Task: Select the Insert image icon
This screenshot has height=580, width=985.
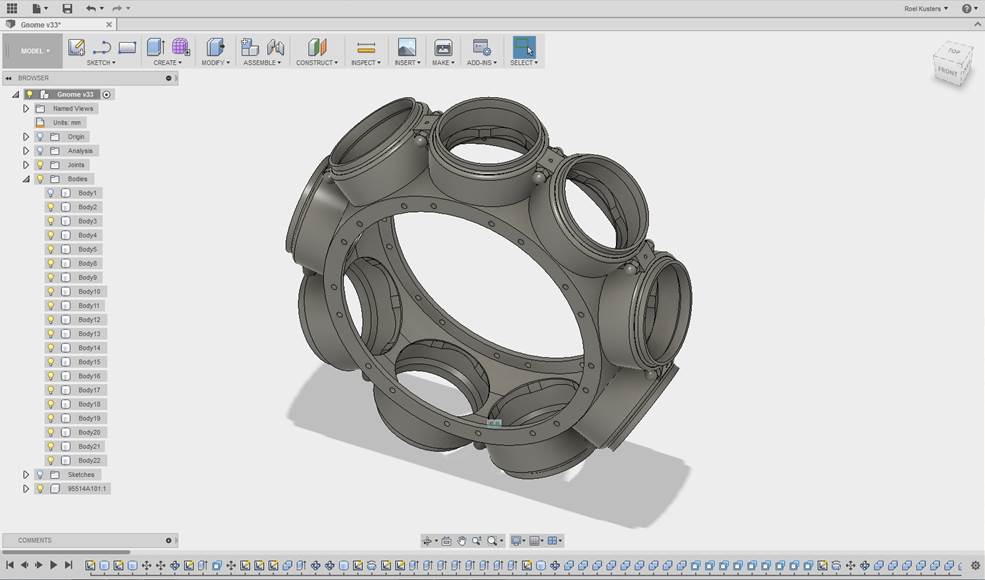Action: 406,47
